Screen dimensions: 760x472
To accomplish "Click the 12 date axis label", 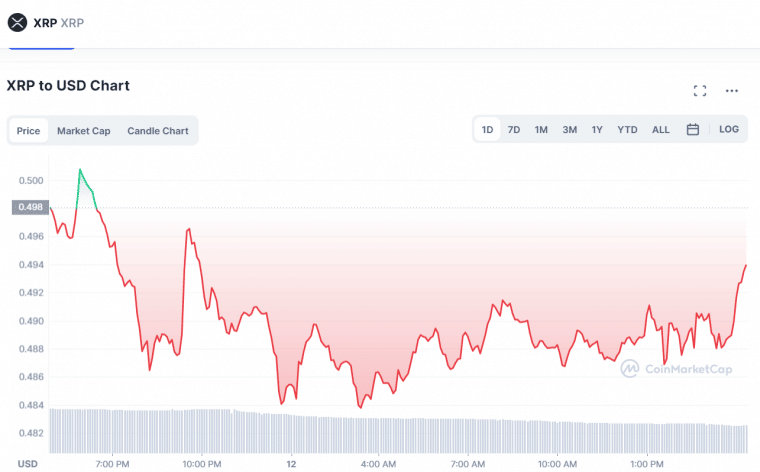I will pyautogui.click(x=291, y=464).
